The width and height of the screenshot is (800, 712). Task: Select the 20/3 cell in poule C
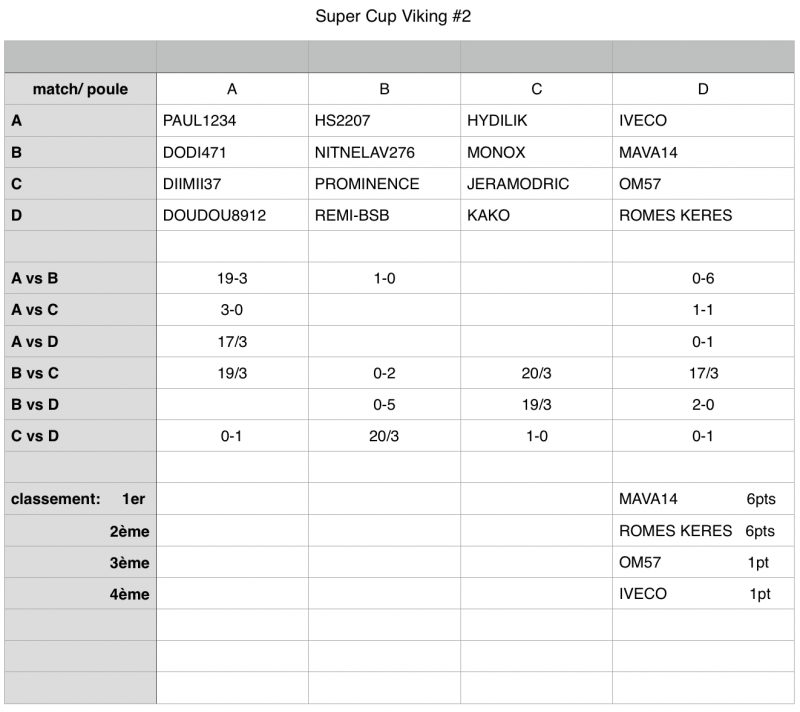pos(536,373)
